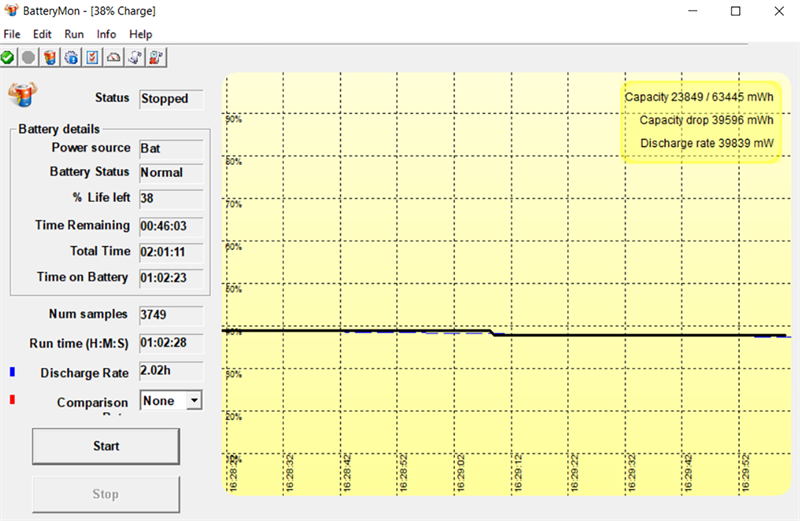Close the BatteryMon window
This screenshot has height=521, width=800.
[779, 11]
